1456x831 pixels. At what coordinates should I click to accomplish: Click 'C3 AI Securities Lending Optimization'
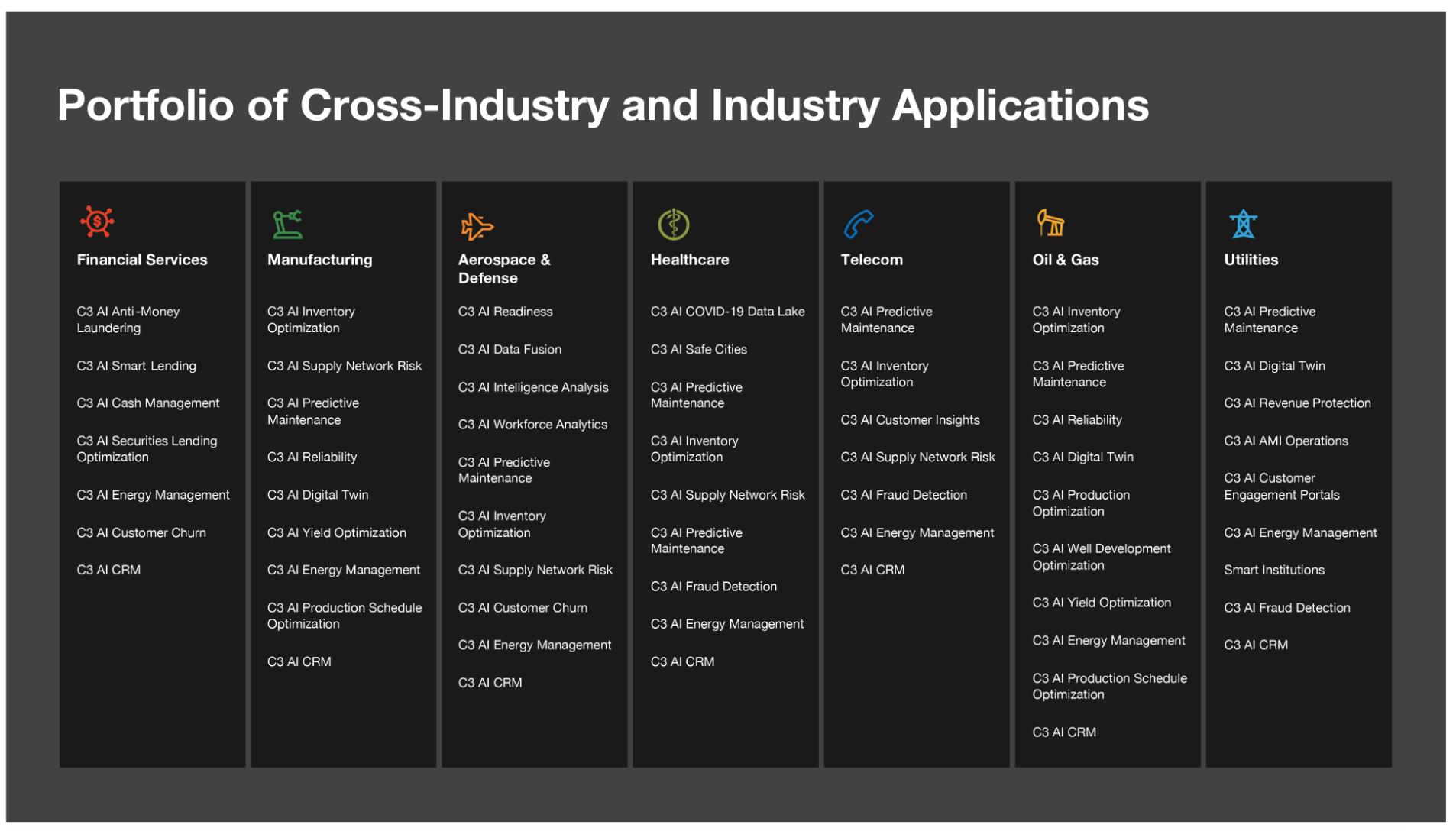pyautogui.click(x=147, y=449)
